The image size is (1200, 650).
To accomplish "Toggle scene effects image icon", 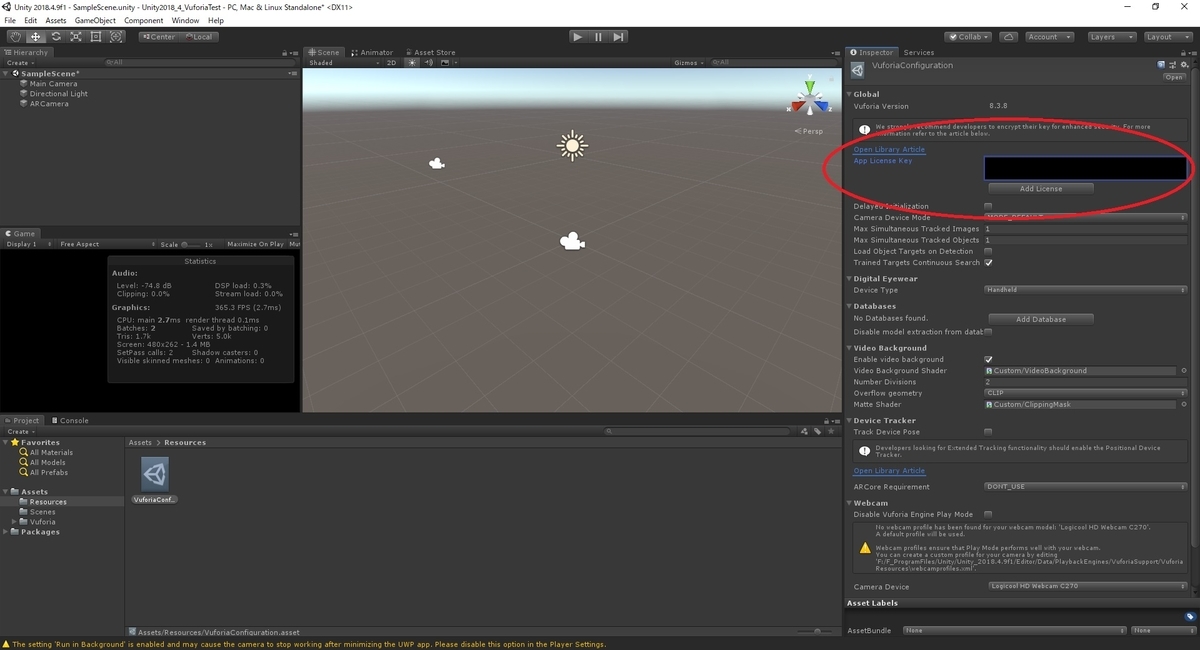I will pos(445,63).
